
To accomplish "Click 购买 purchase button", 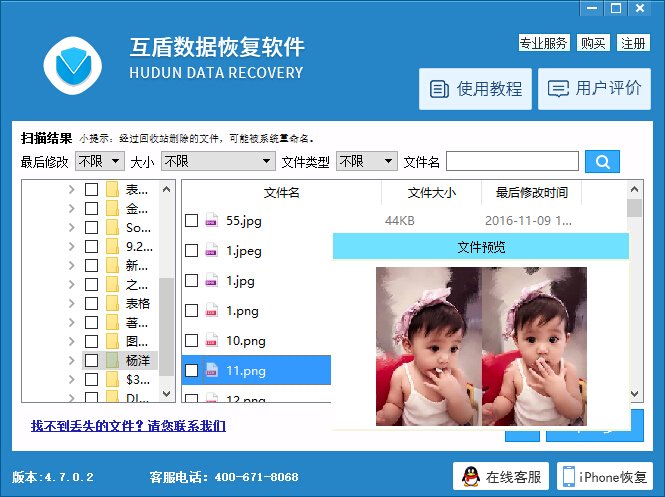I will click(x=593, y=43).
